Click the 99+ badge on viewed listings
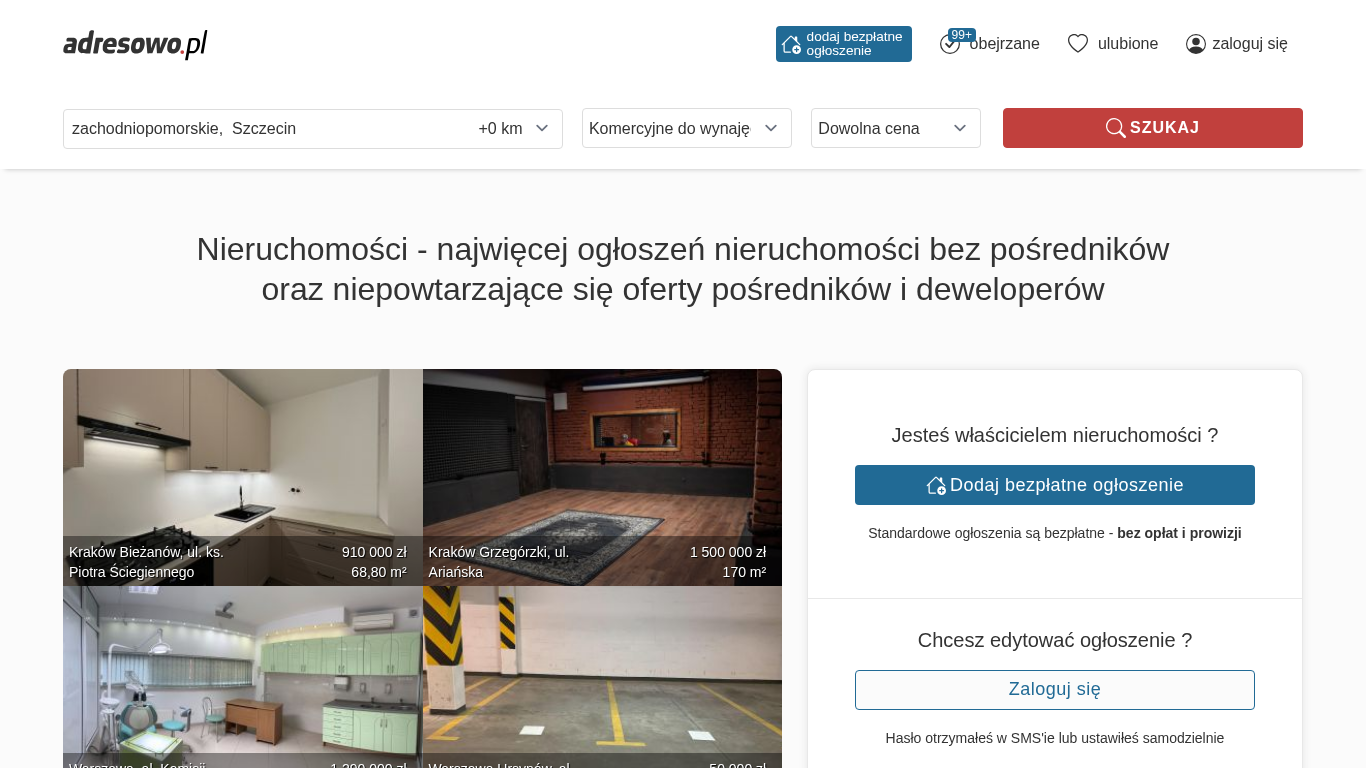 pyautogui.click(x=962, y=35)
